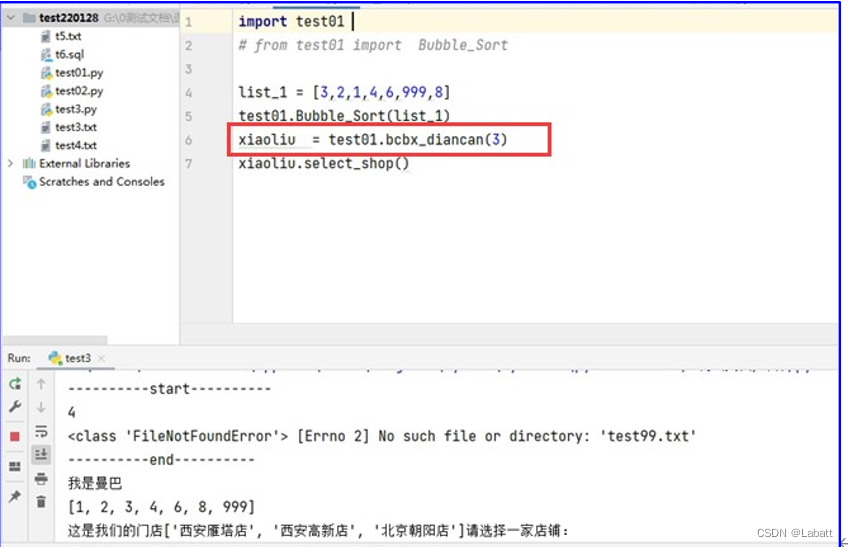Click t6.sql file icon
This screenshot has width=848, height=547.
coord(47,55)
